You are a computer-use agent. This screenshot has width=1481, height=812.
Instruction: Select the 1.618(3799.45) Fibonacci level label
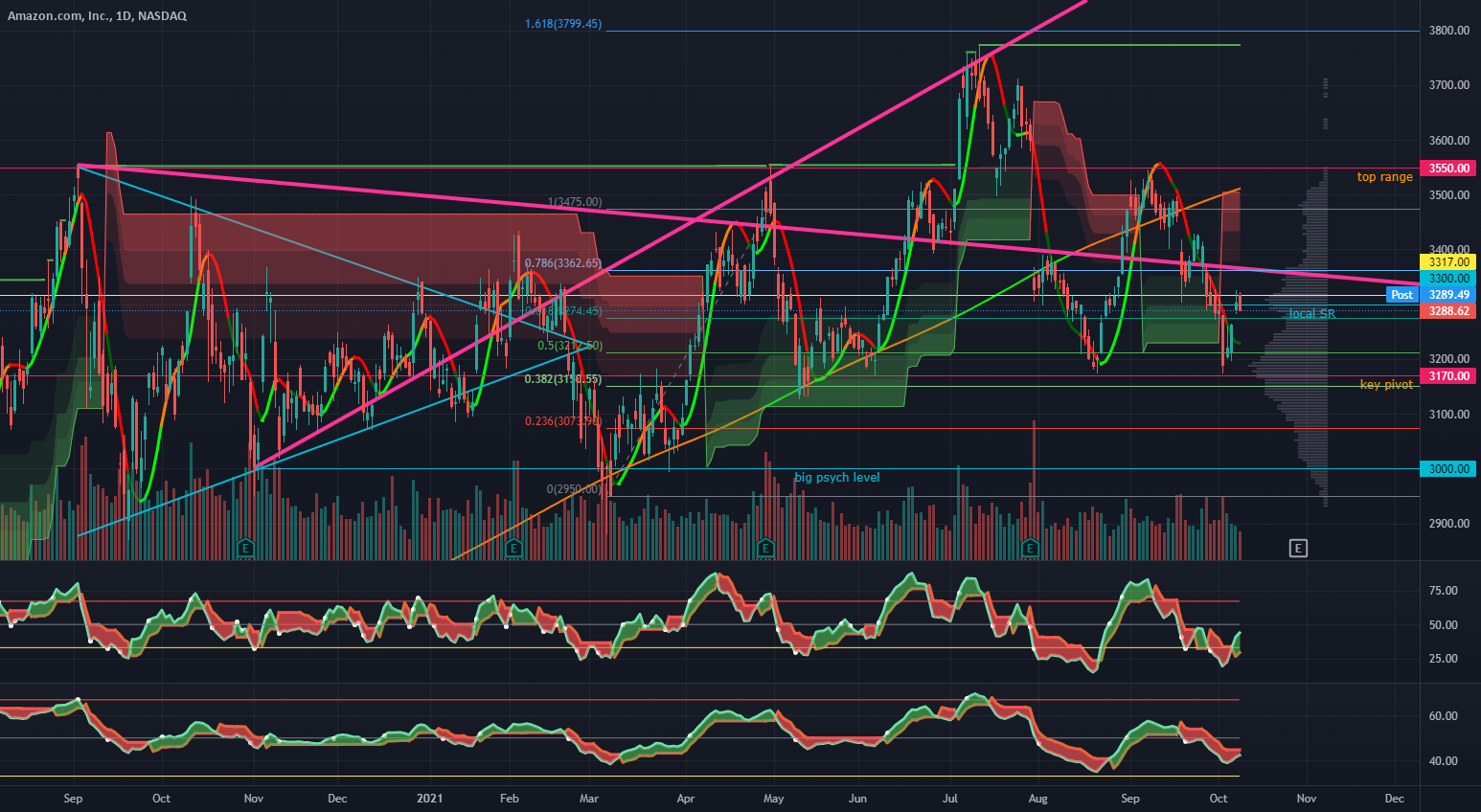tap(563, 24)
